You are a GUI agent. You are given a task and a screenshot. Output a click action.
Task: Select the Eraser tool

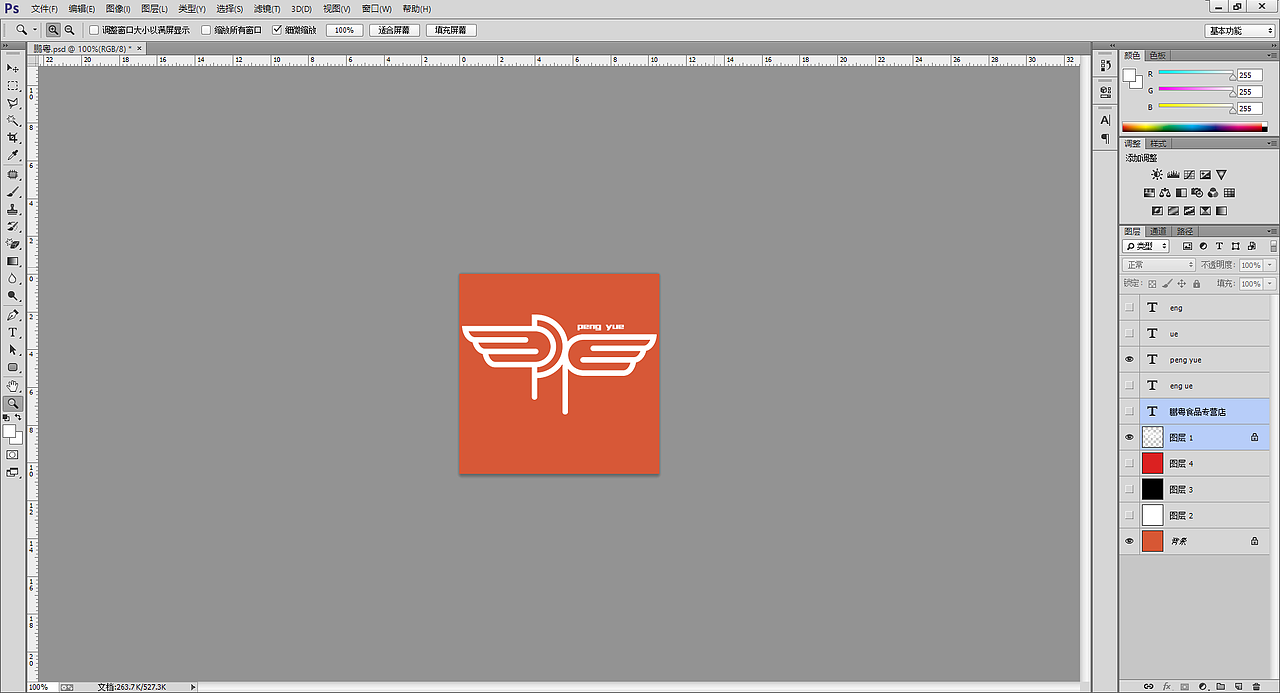tap(13, 244)
